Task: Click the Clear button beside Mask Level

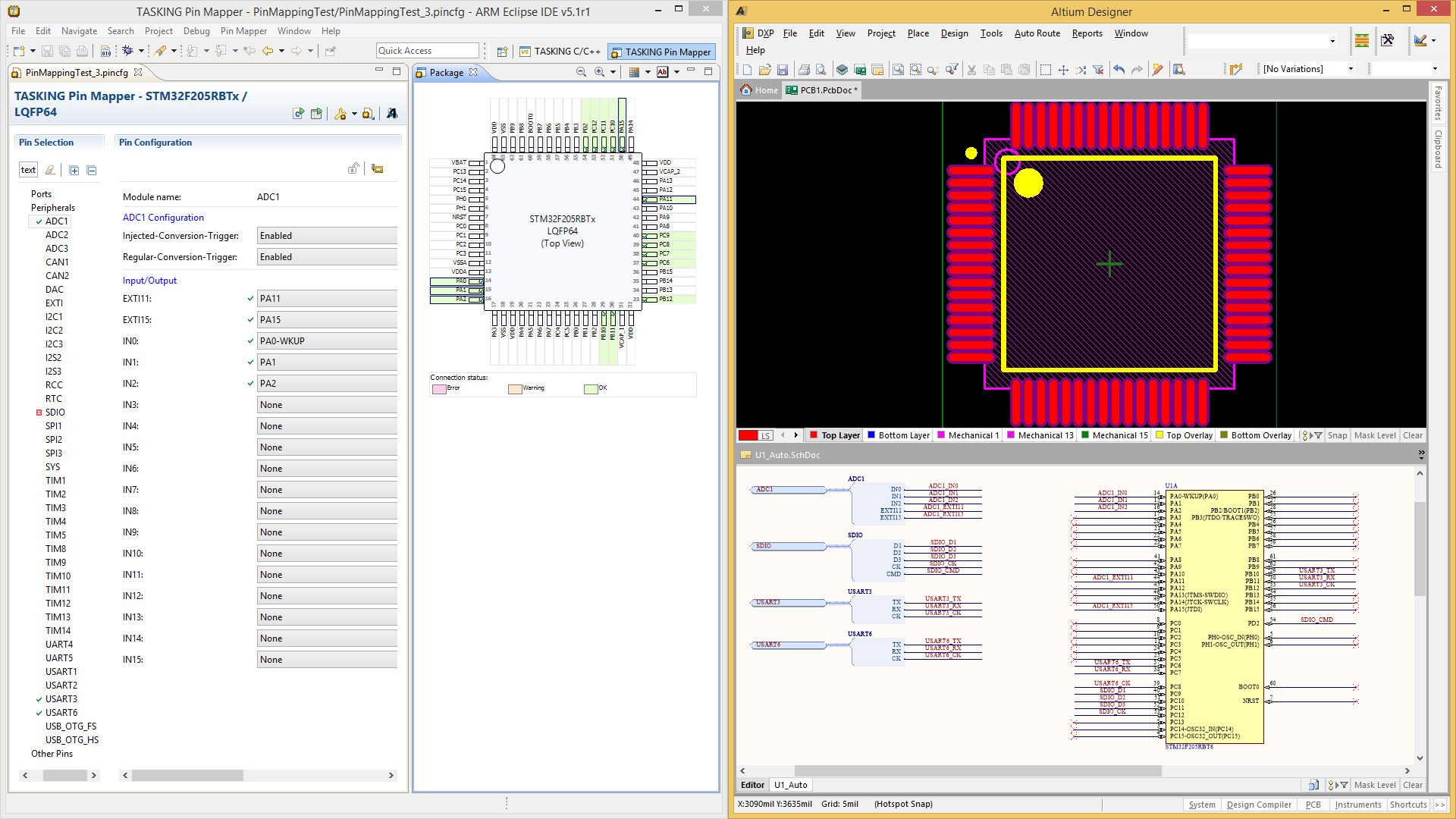Action: tap(1412, 435)
